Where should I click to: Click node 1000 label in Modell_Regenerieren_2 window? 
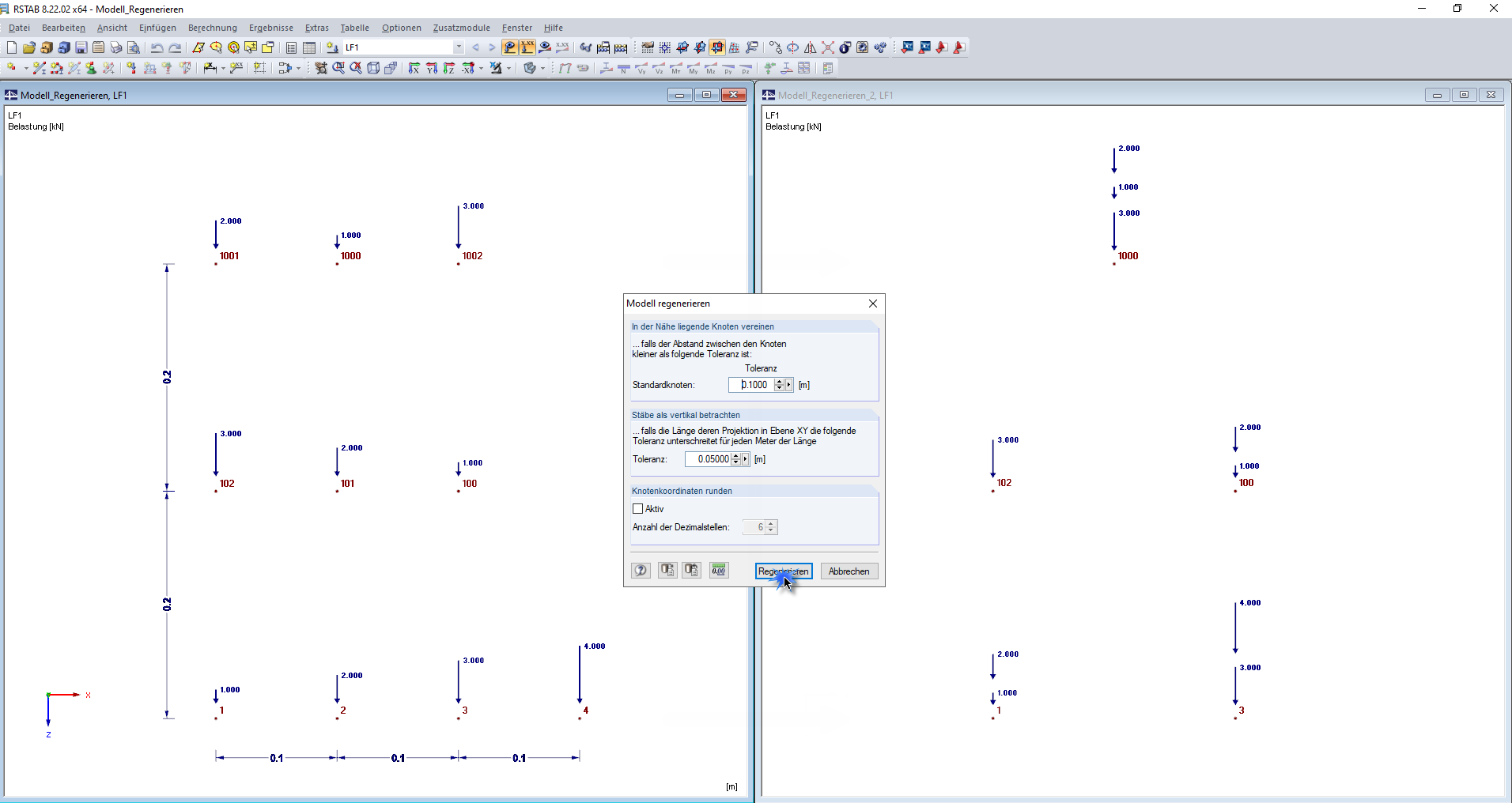tap(1128, 256)
